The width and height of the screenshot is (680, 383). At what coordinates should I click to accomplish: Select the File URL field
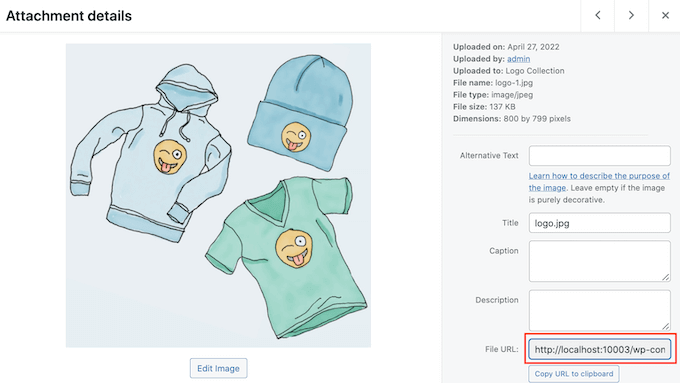(599, 349)
